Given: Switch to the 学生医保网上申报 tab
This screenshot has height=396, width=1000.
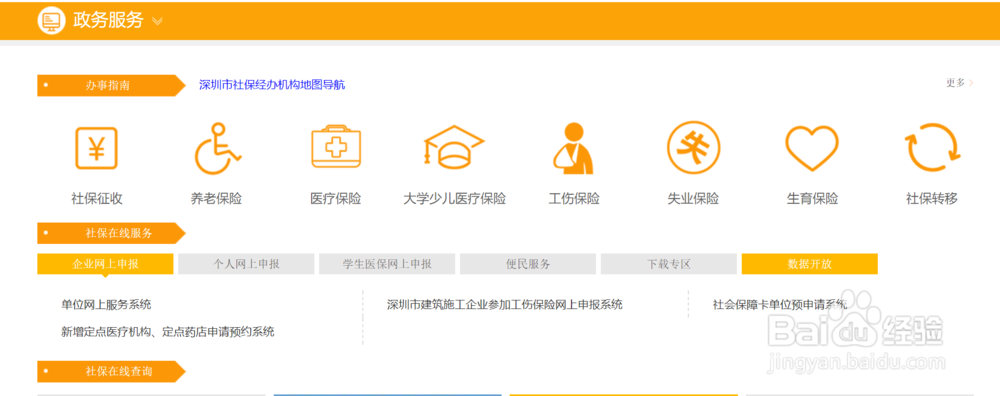Looking at the screenshot, I should click(387, 264).
